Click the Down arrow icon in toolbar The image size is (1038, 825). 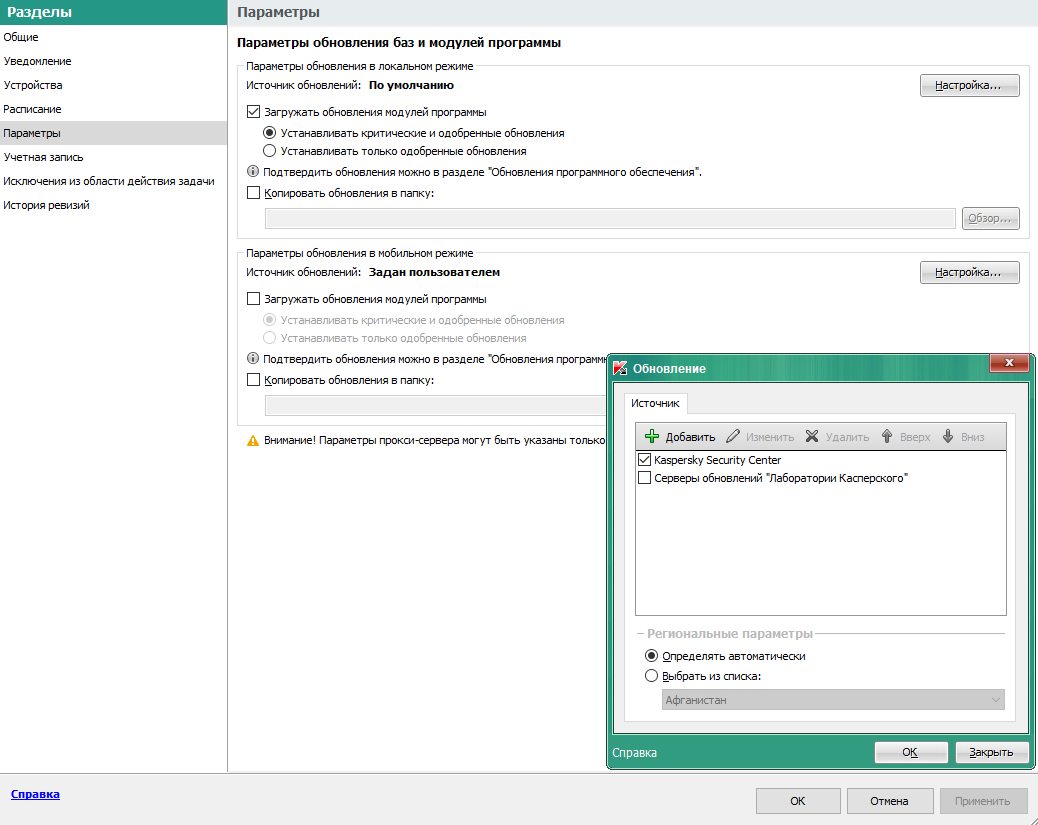[948, 436]
